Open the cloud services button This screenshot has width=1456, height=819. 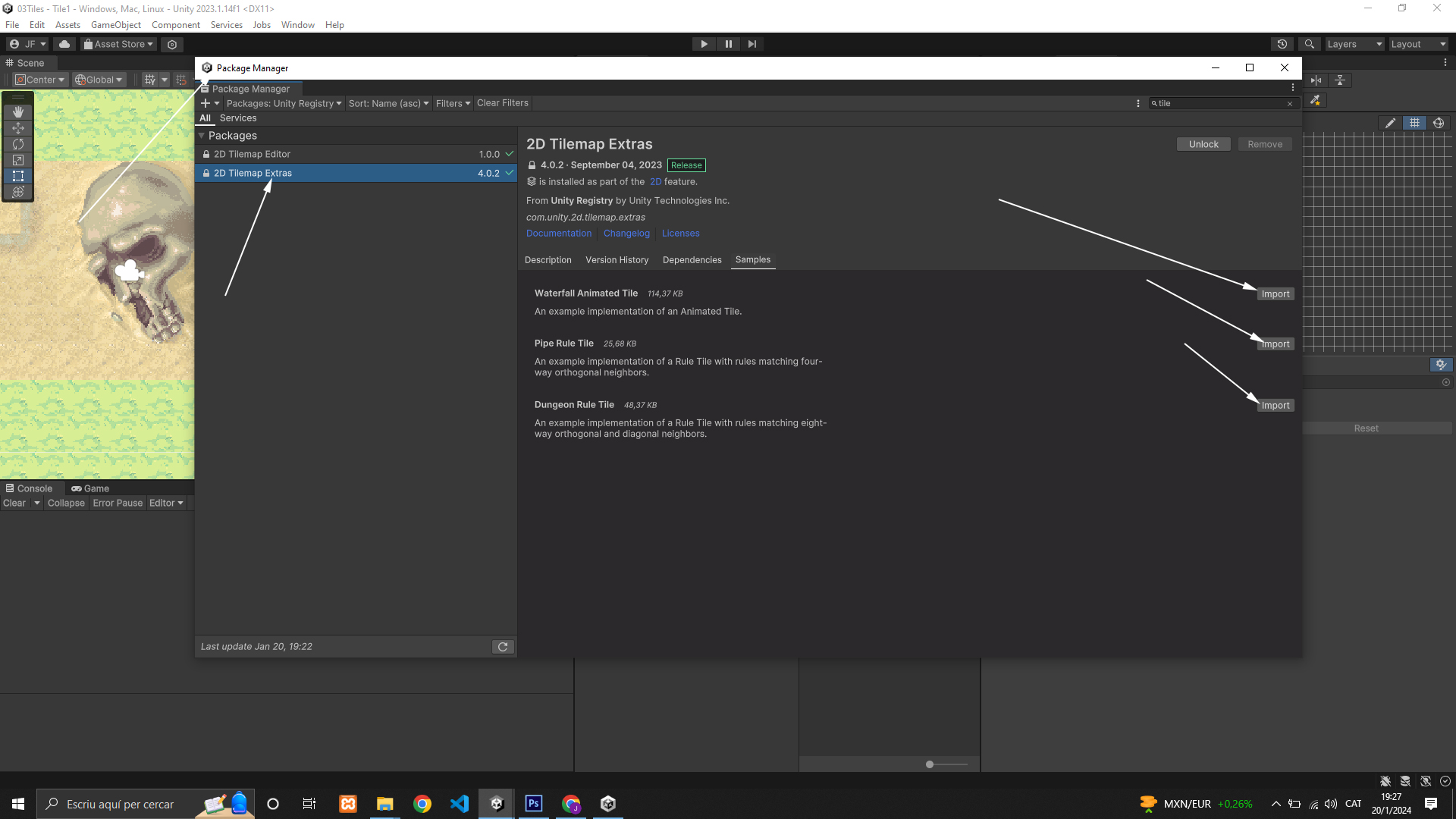click(64, 44)
